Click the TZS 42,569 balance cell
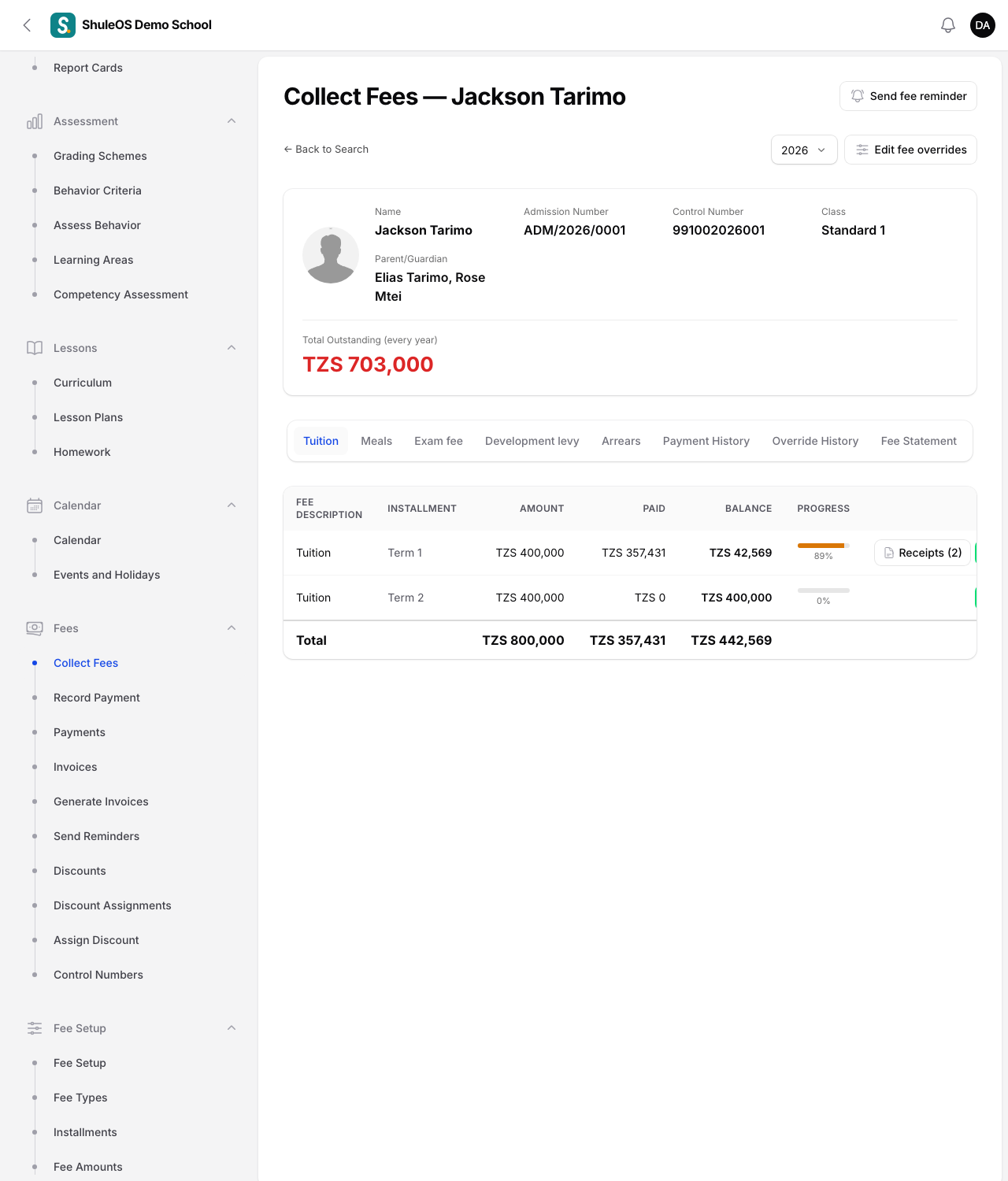Viewport: 1008px width, 1181px height. [x=740, y=553]
